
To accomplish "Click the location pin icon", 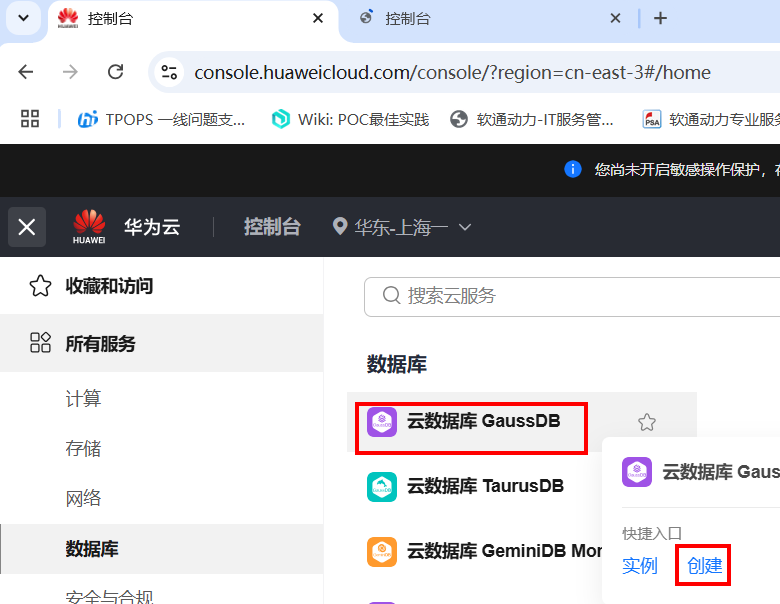I will pos(340,227).
